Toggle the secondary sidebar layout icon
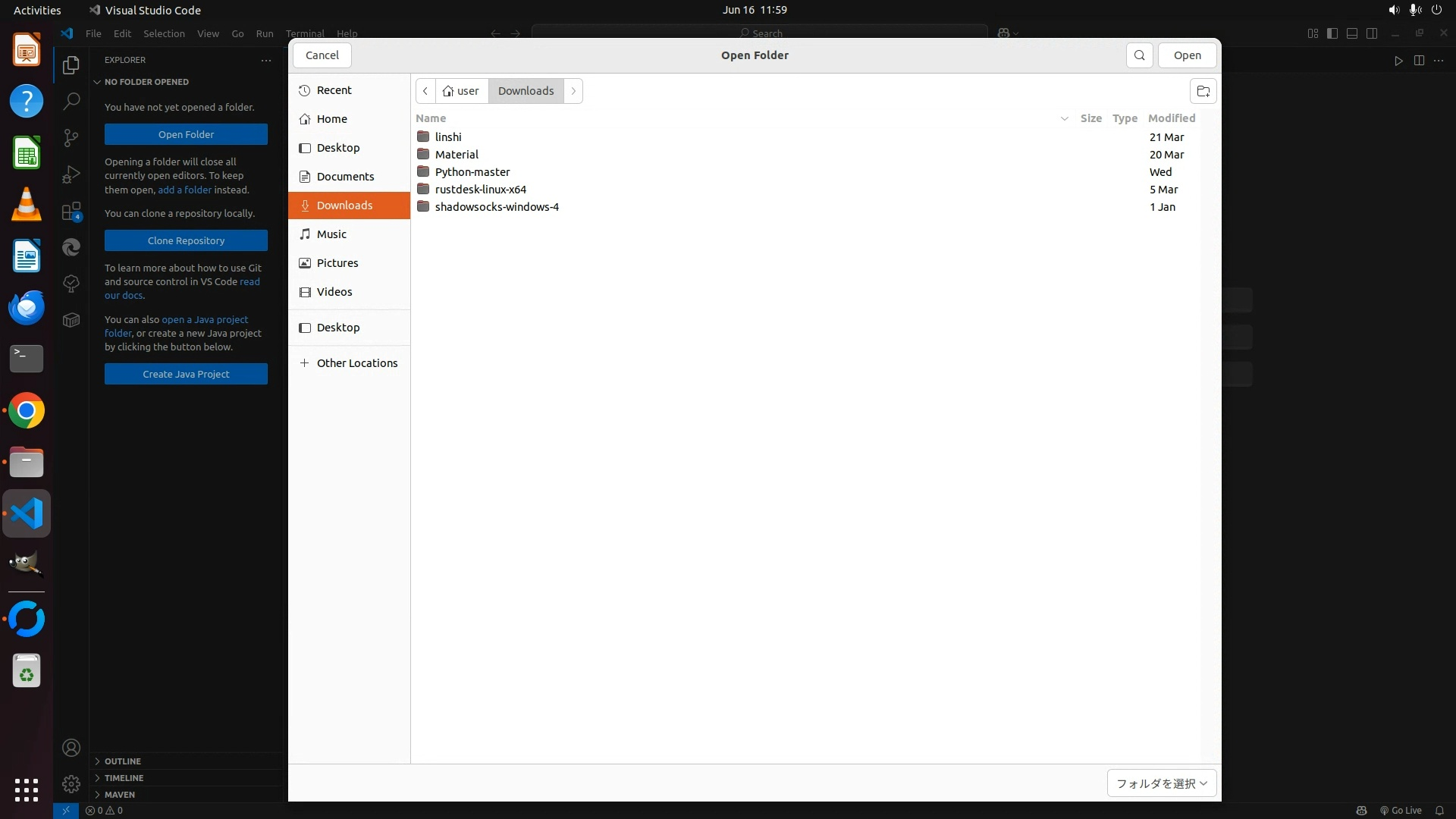Screen dimensions: 1456x819 (x=1372, y=33)
